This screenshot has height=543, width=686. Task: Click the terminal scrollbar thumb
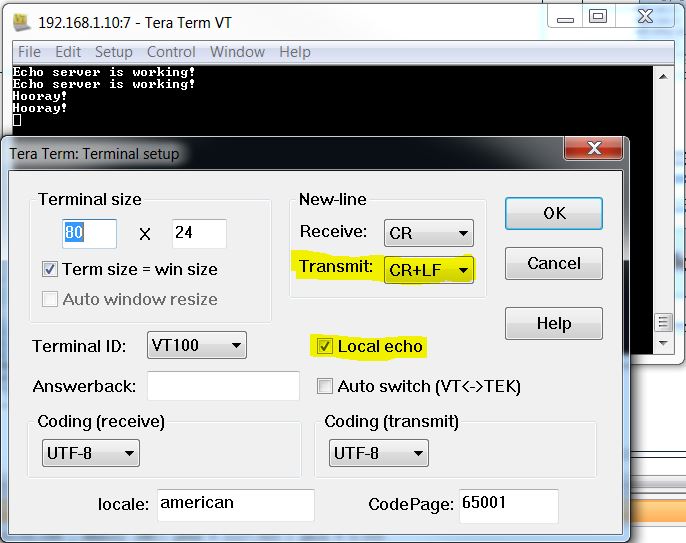click(663, 323)
